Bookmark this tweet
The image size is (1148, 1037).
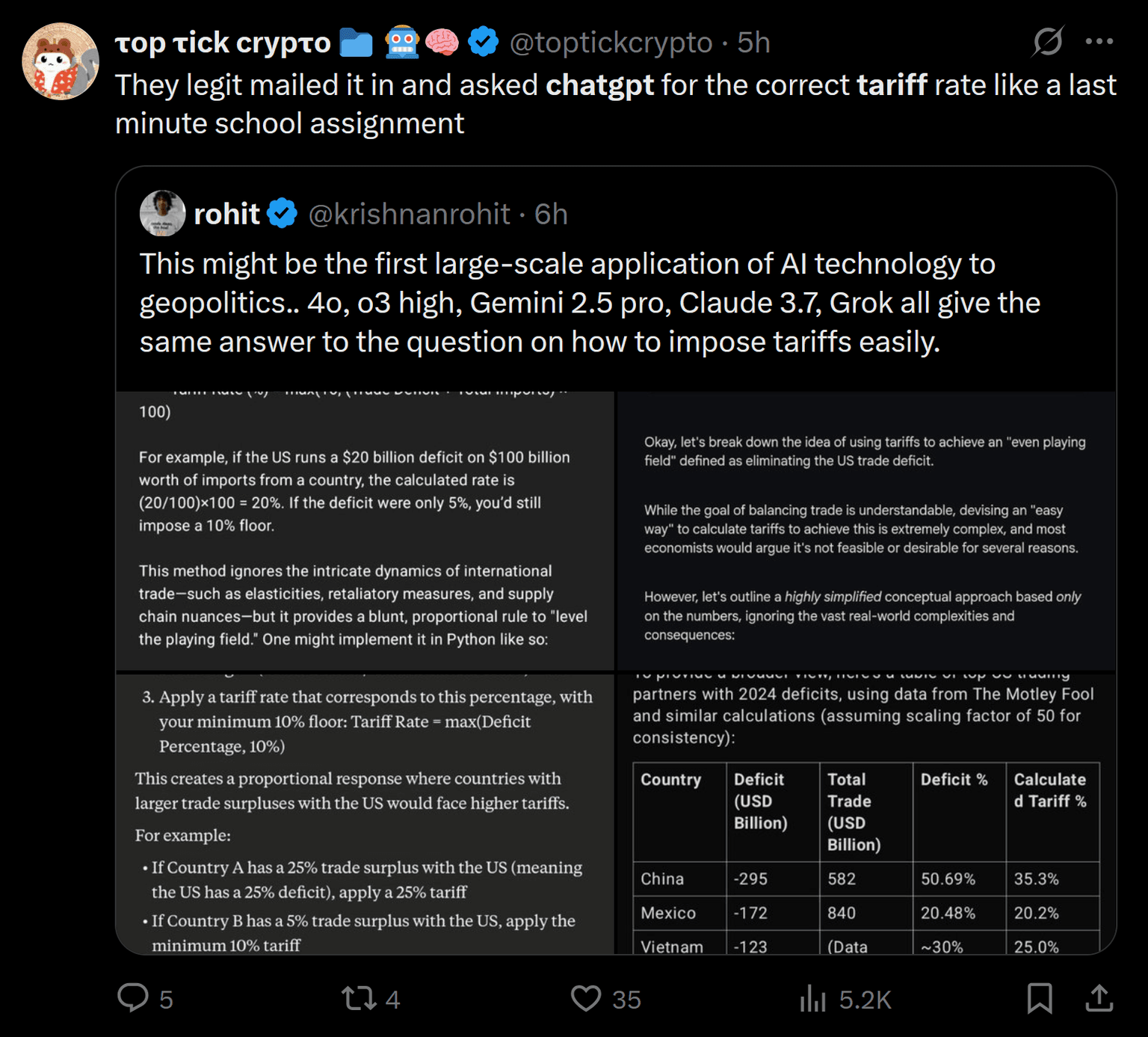click(1039, 998)
